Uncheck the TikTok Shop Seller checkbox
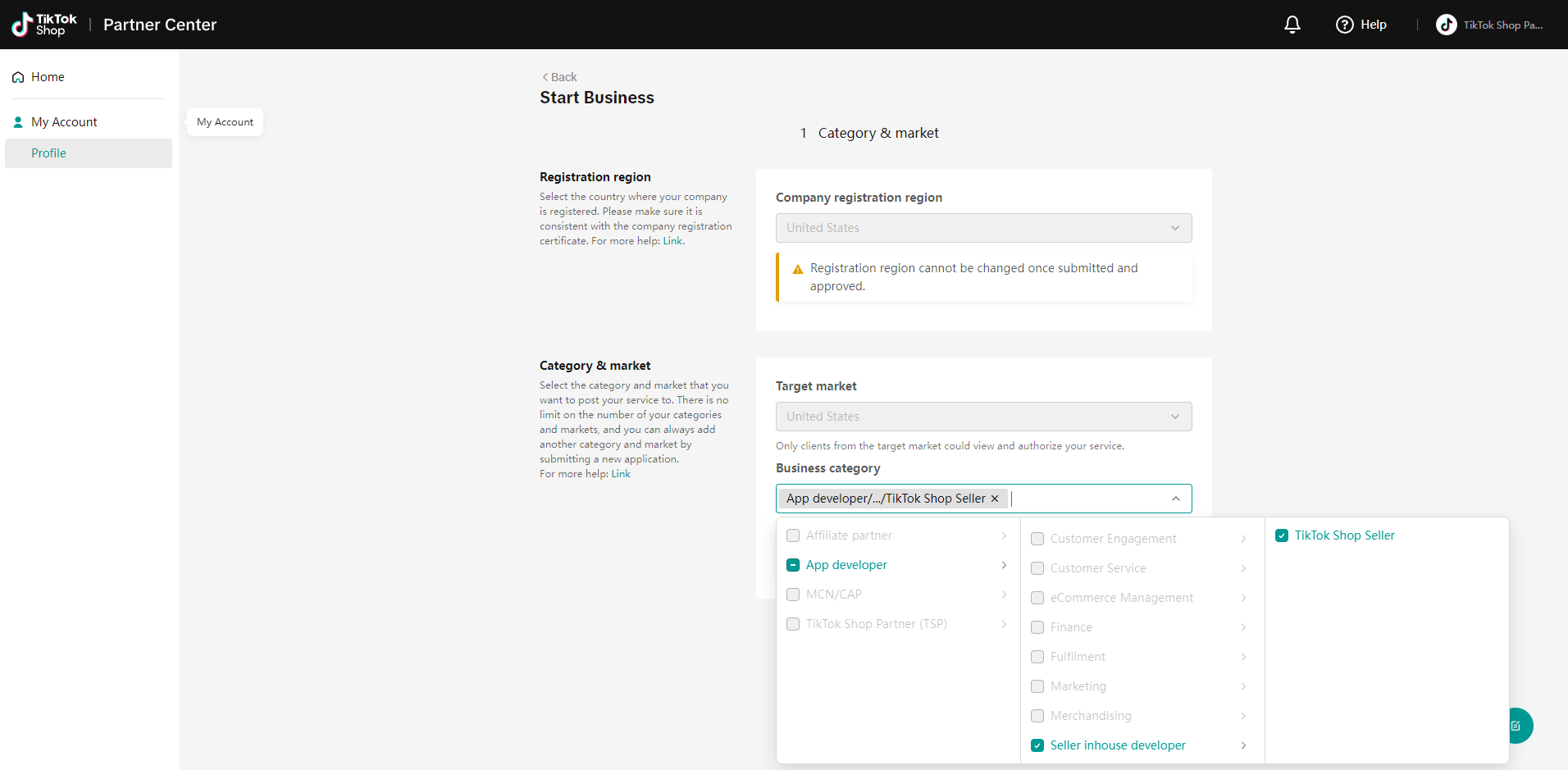The width and height of the screenshot is (1568, 770). click(x=1282, y=535)
